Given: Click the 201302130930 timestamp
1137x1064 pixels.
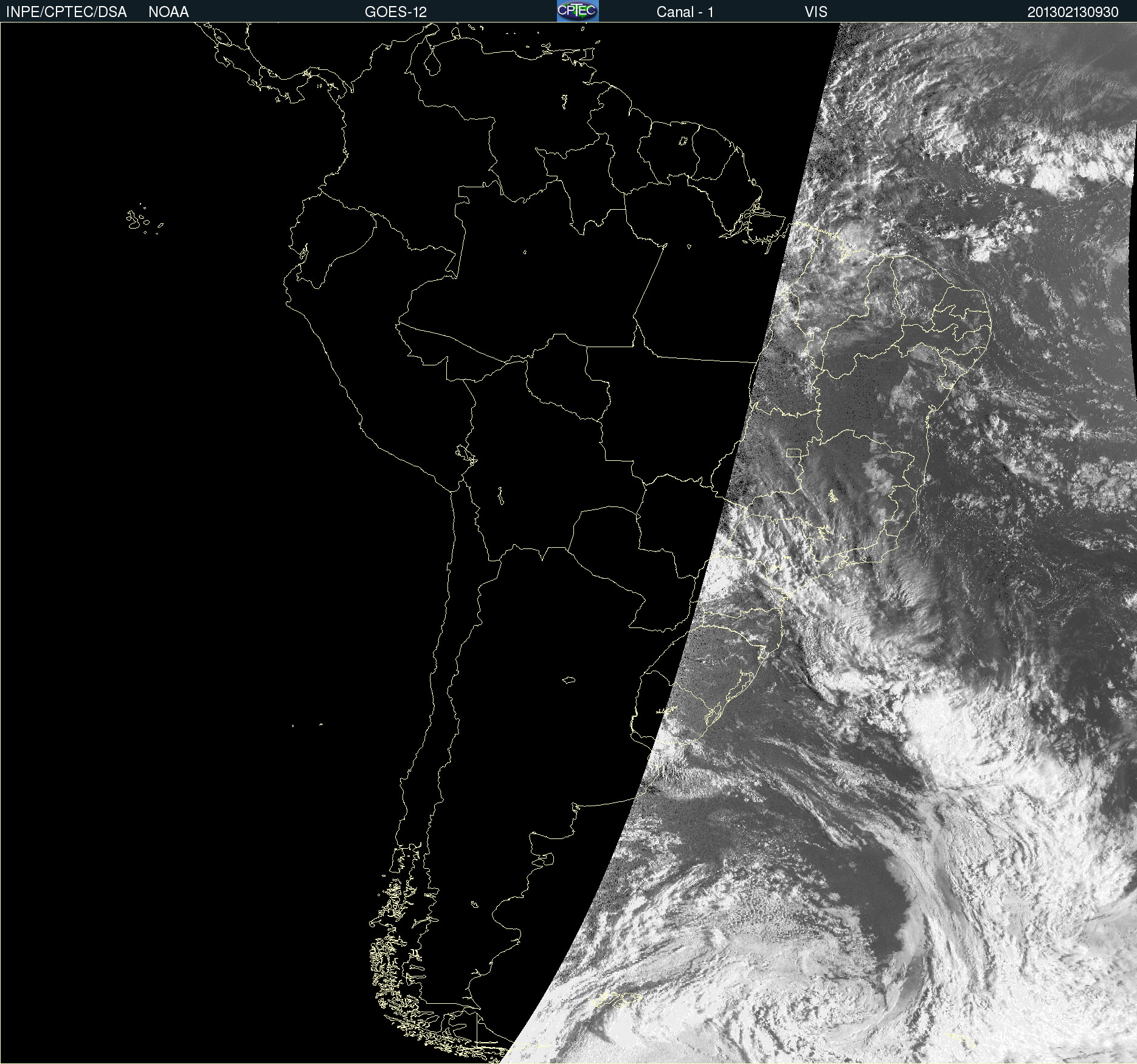Looking at the screenshot, I should 1073,12.
